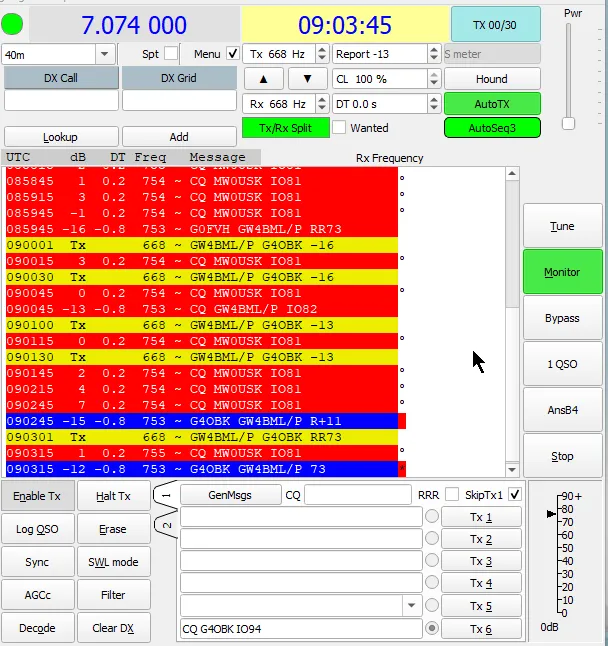608x646 pixels.
Task: Click the signal level meter marker
Action: coord(551,514)
